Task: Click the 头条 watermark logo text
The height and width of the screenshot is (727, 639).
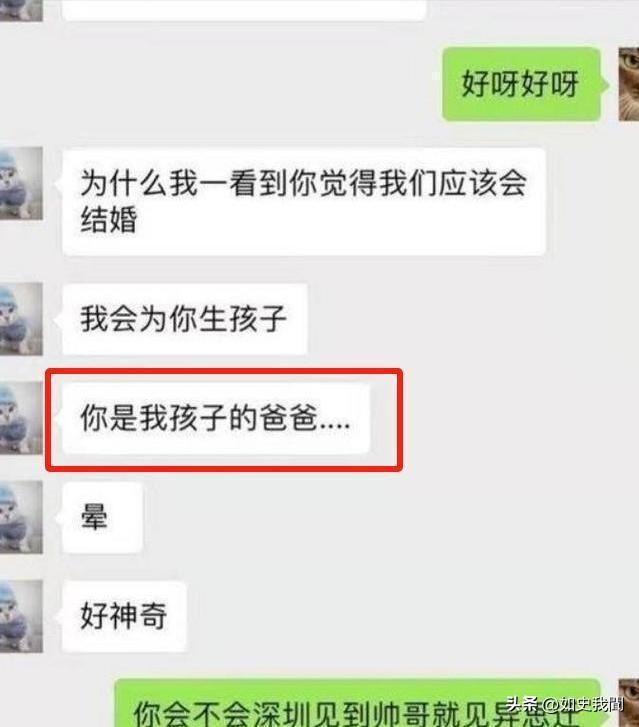Action: pyautogui.click(x=522, y=704)
